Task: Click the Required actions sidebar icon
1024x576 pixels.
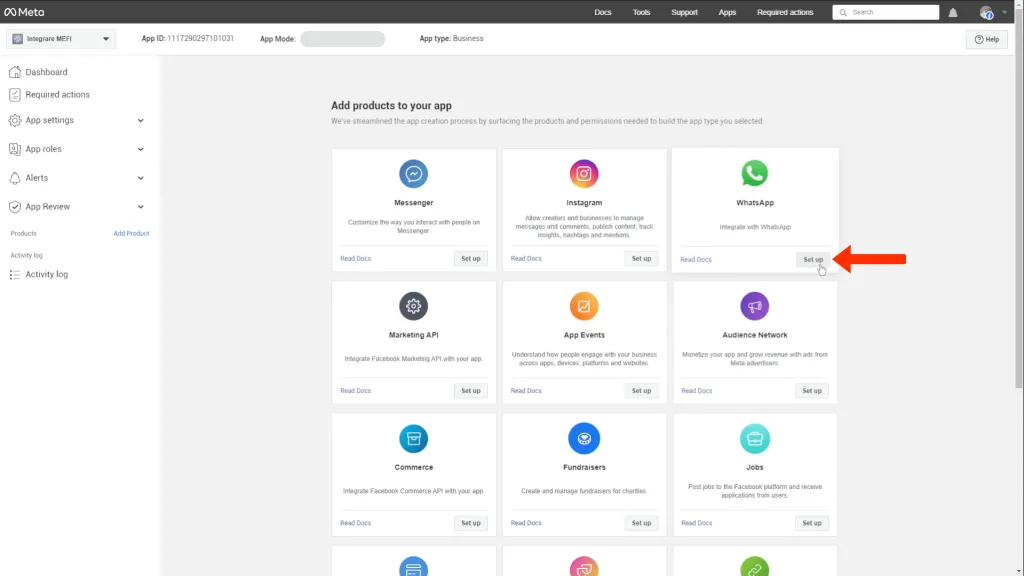Action: (x=14, y=95)
